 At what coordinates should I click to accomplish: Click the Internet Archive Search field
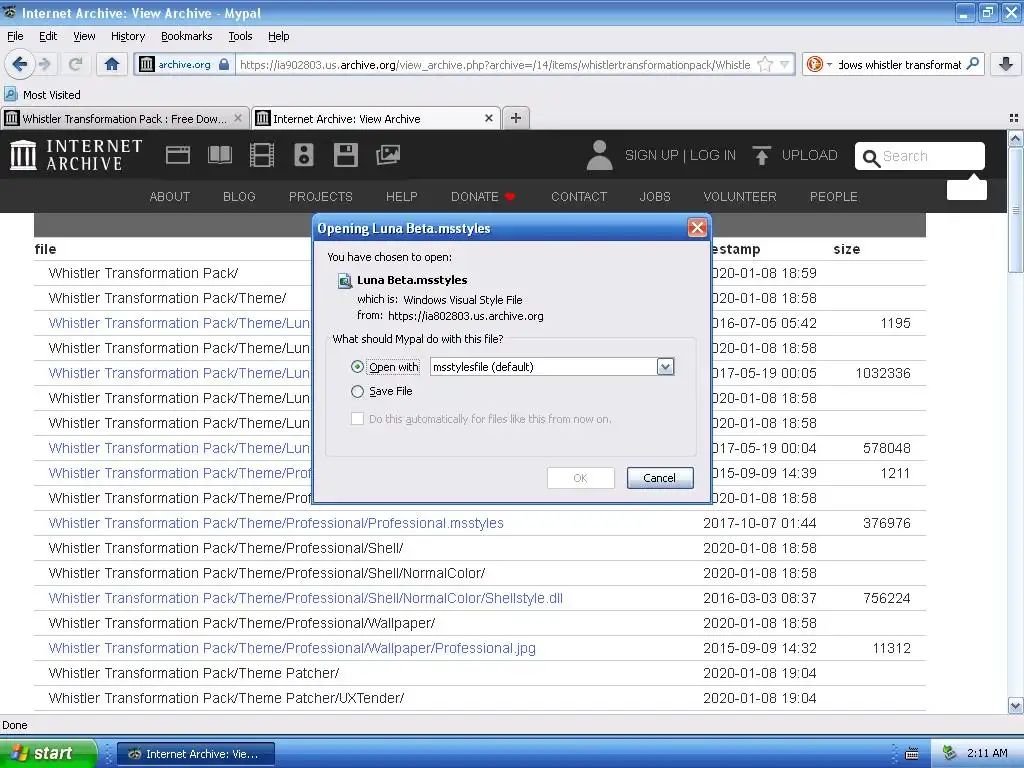tap(920, 156)
